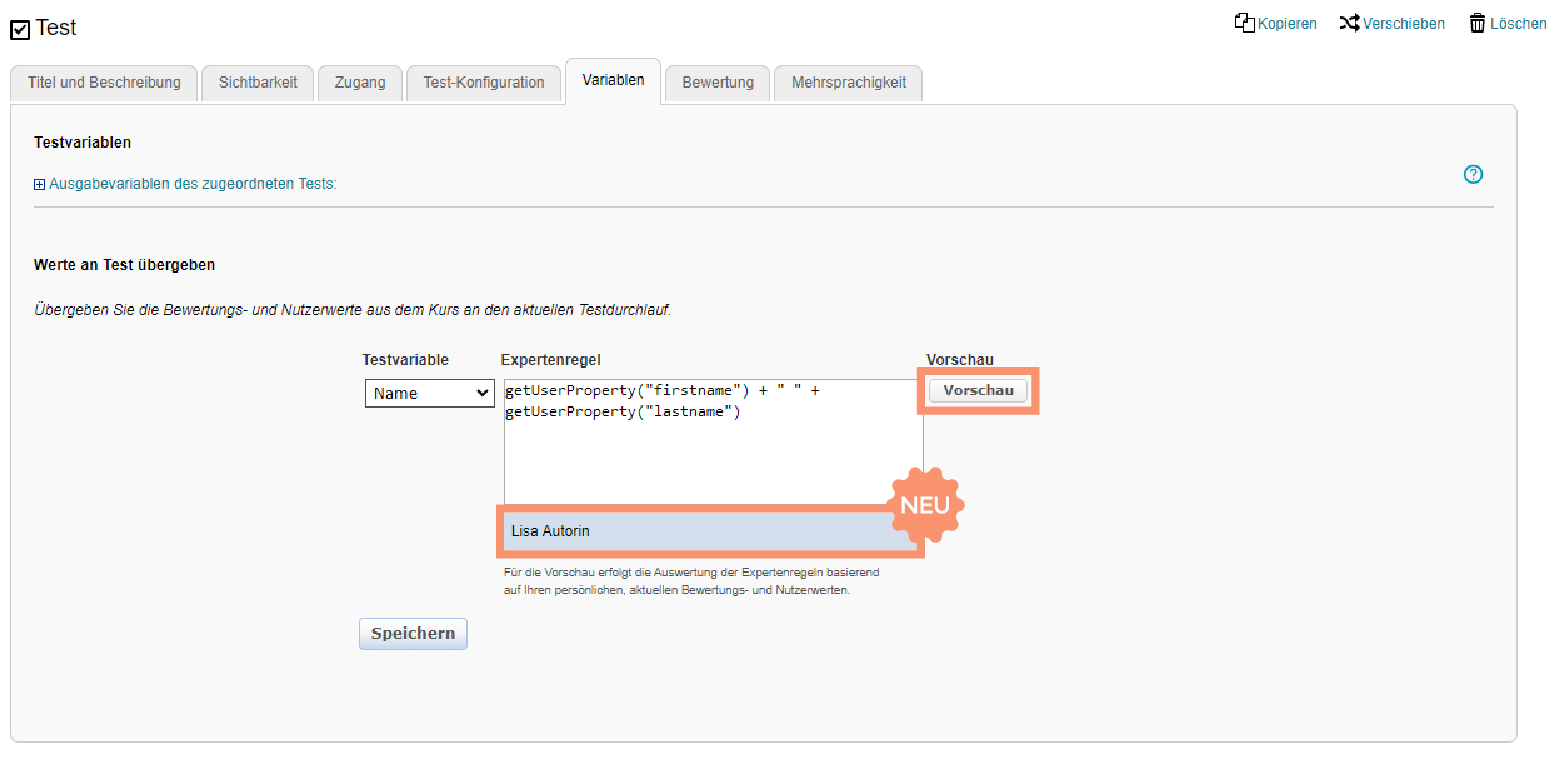This screenshot has height=764, width=1562.
Task: Open the Bewertung tab
Action: pyautogui.click(x=718, y=83)
